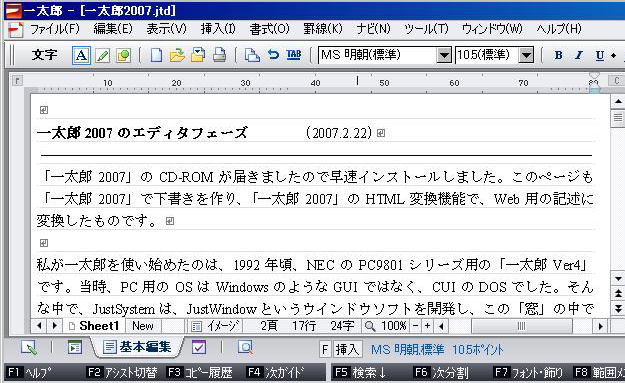Image resolution: width=625 pixels, height=383 pixels.
Task: Click the print preview icon after the printer
Action: pos(252,55)
